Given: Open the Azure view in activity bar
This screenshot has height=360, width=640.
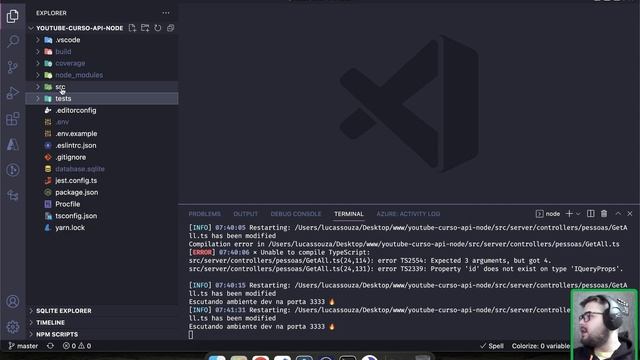Looking at the screenshot, I should coord(13,144).
